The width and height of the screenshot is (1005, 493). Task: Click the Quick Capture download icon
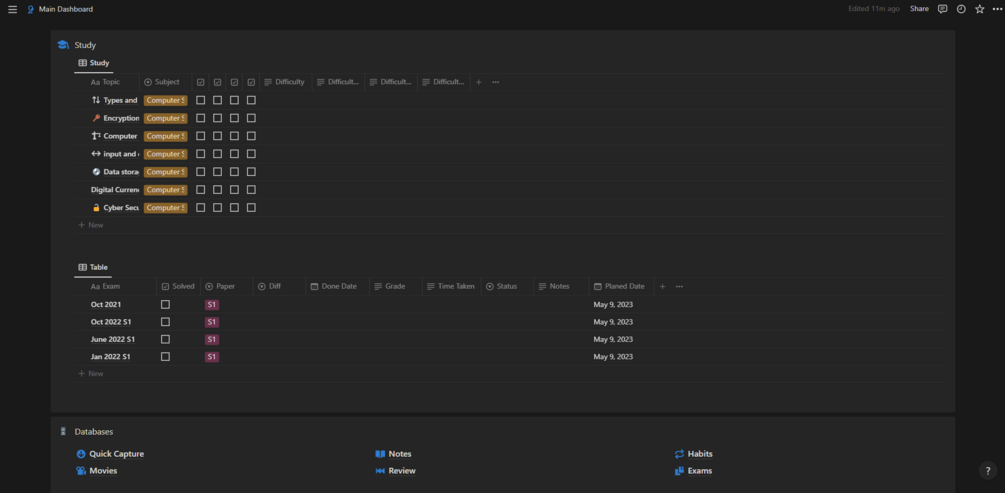pos(81,454)
